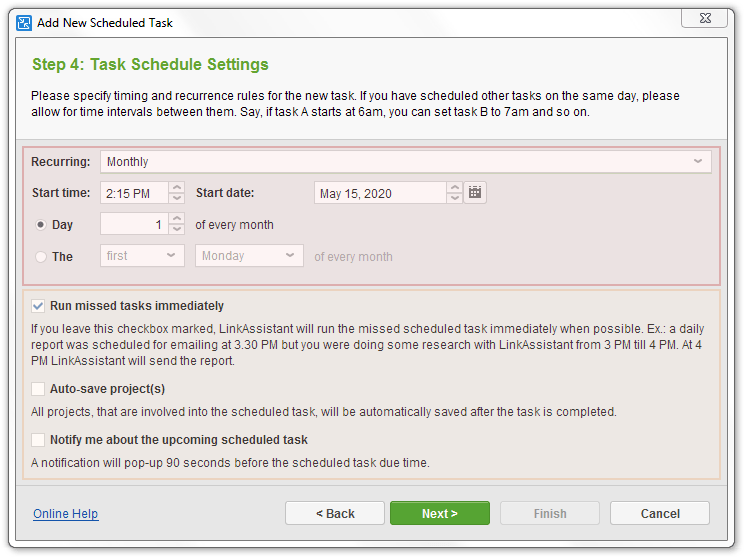The image size is (744, 557).
Task: Open the calendar picker for start date
Action: pos(474,192)
